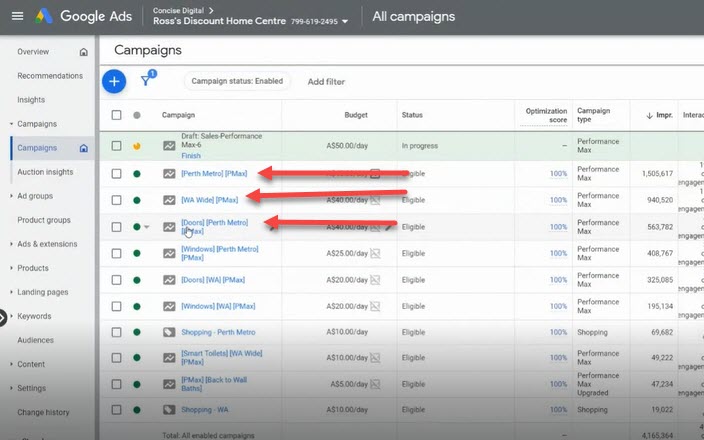Select all campaigns with header checkbox

pos(116,115)
